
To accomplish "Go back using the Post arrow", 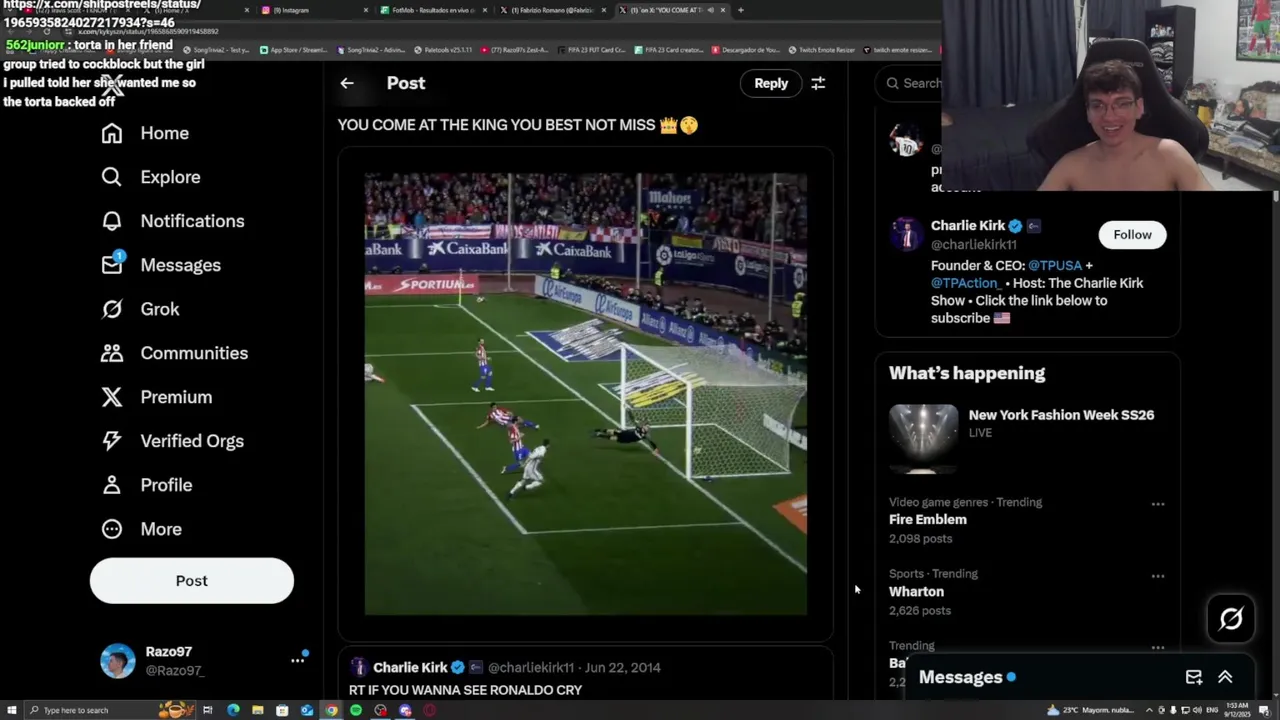I will (x=347, y=83).
